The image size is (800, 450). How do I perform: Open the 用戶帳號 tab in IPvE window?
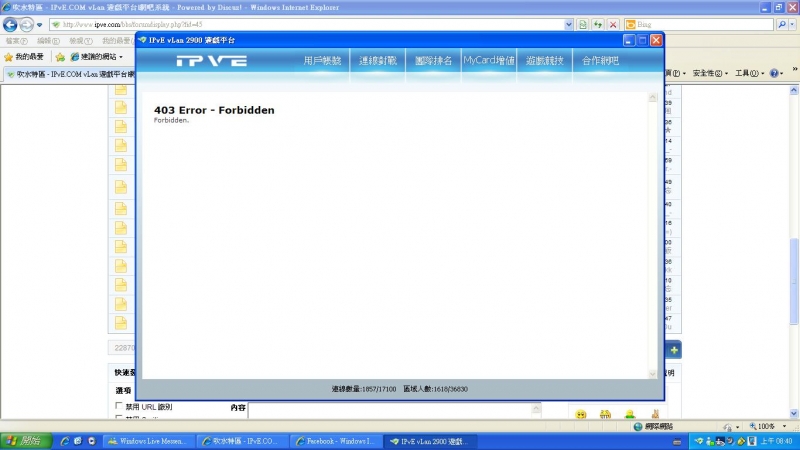[322, 61]
